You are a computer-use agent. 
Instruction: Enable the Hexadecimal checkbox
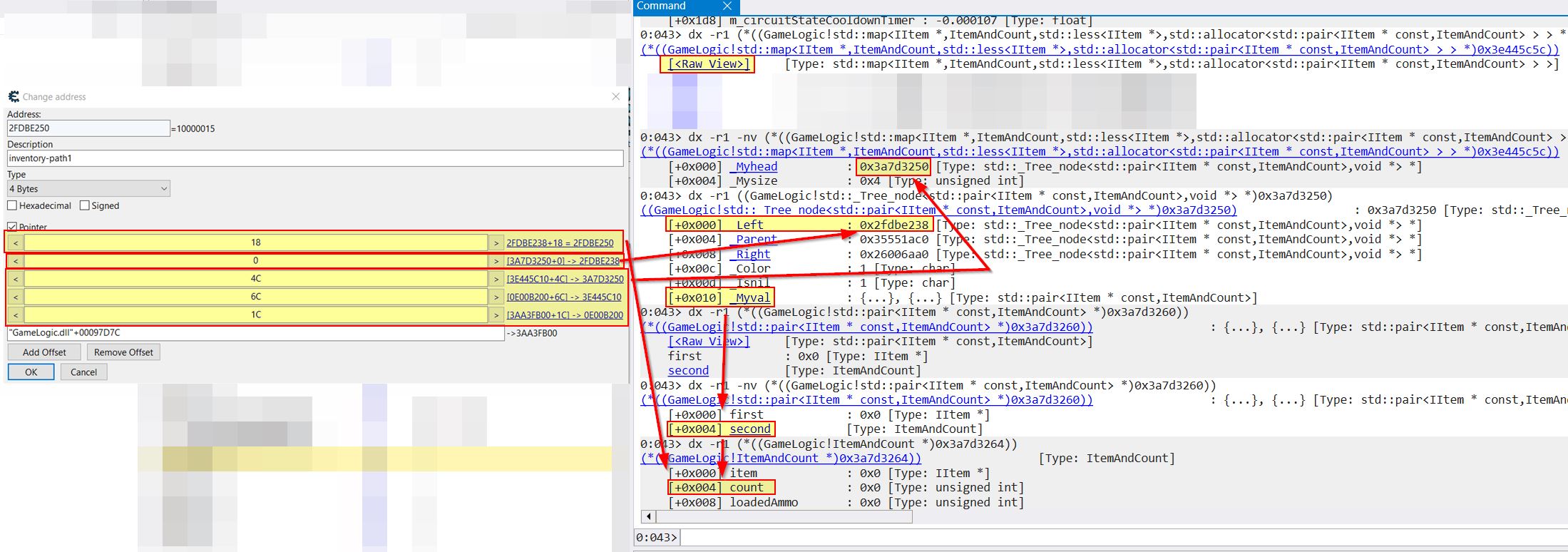12,206
